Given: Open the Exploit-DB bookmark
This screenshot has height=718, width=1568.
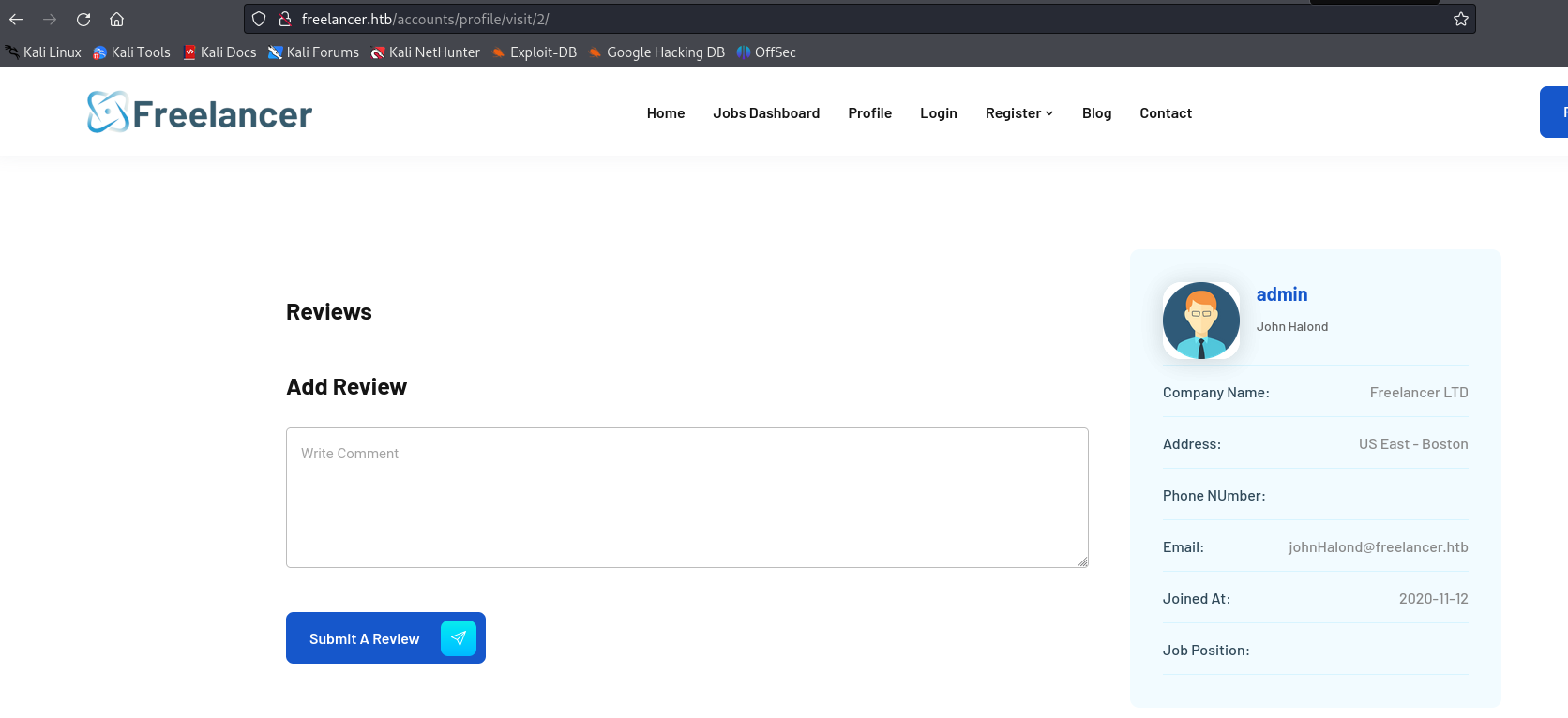Looking at the screenshot, I should click(x=534, y=52).
